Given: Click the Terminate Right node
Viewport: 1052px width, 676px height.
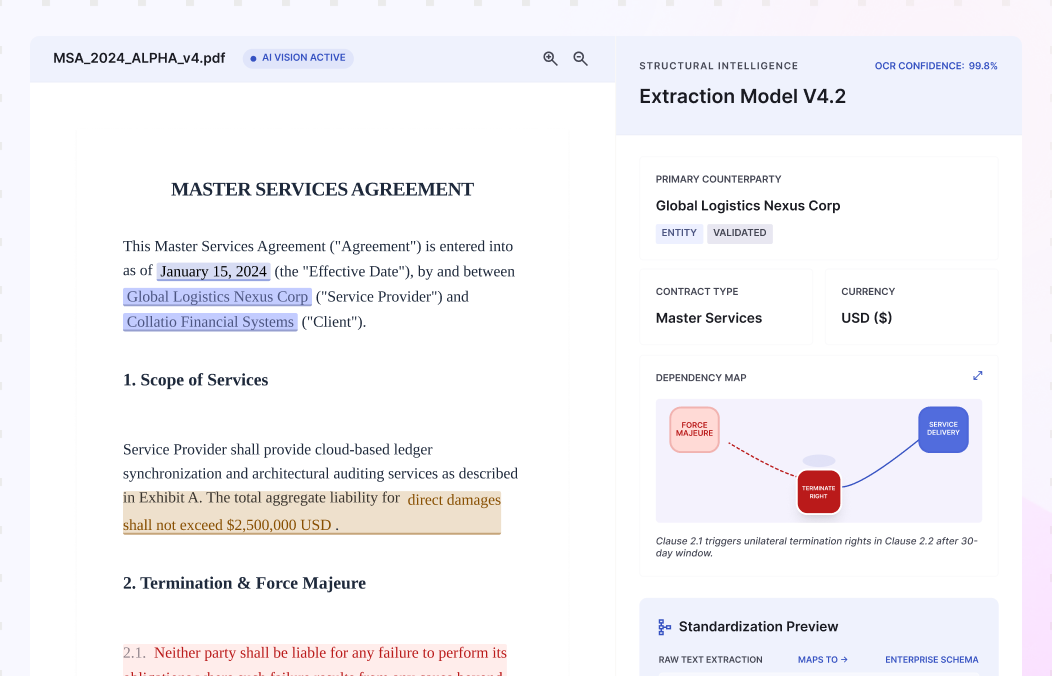Looking at the screenshot, I should click(x=819, y=492).
